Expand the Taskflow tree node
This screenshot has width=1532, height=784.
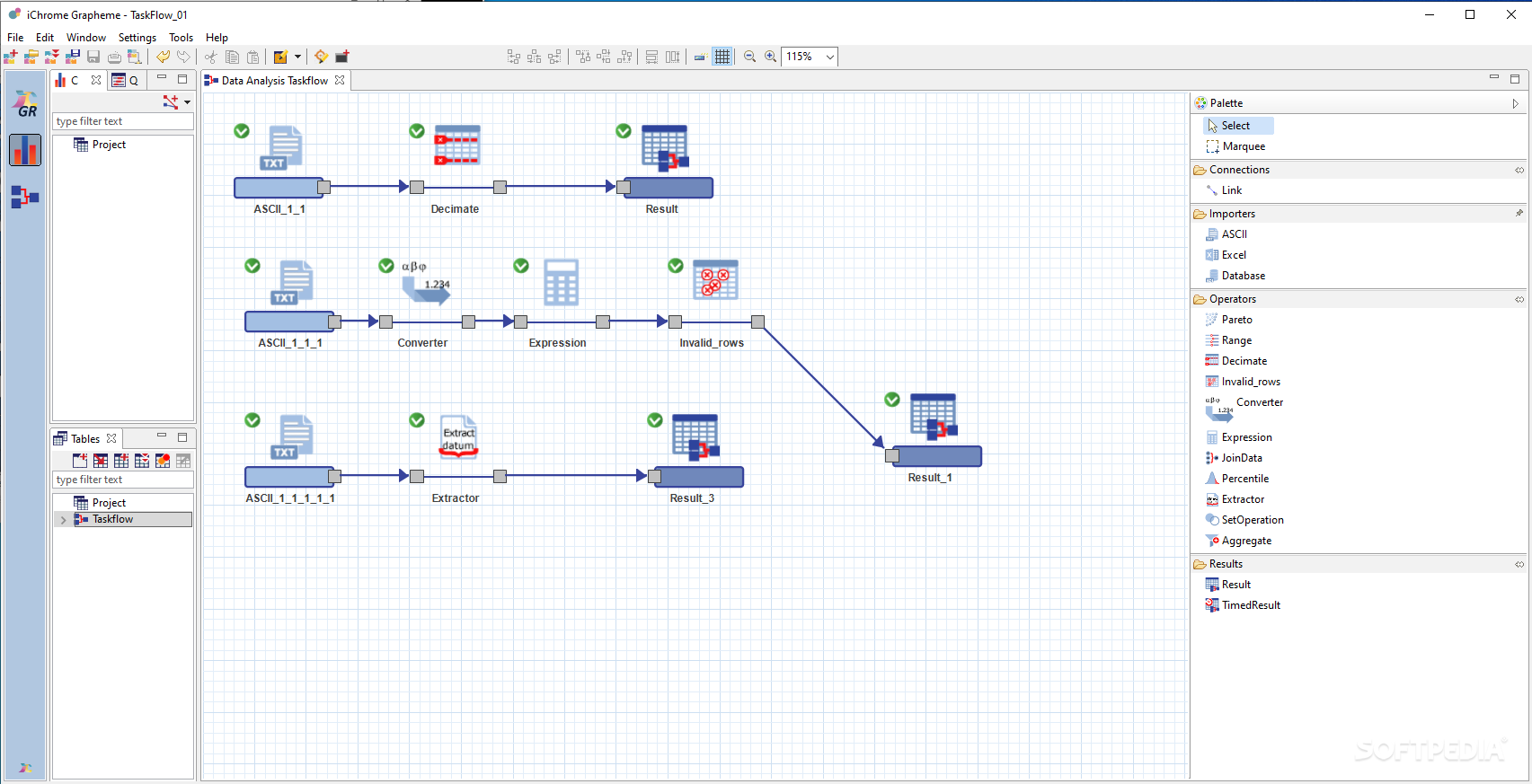click(63, 520)
